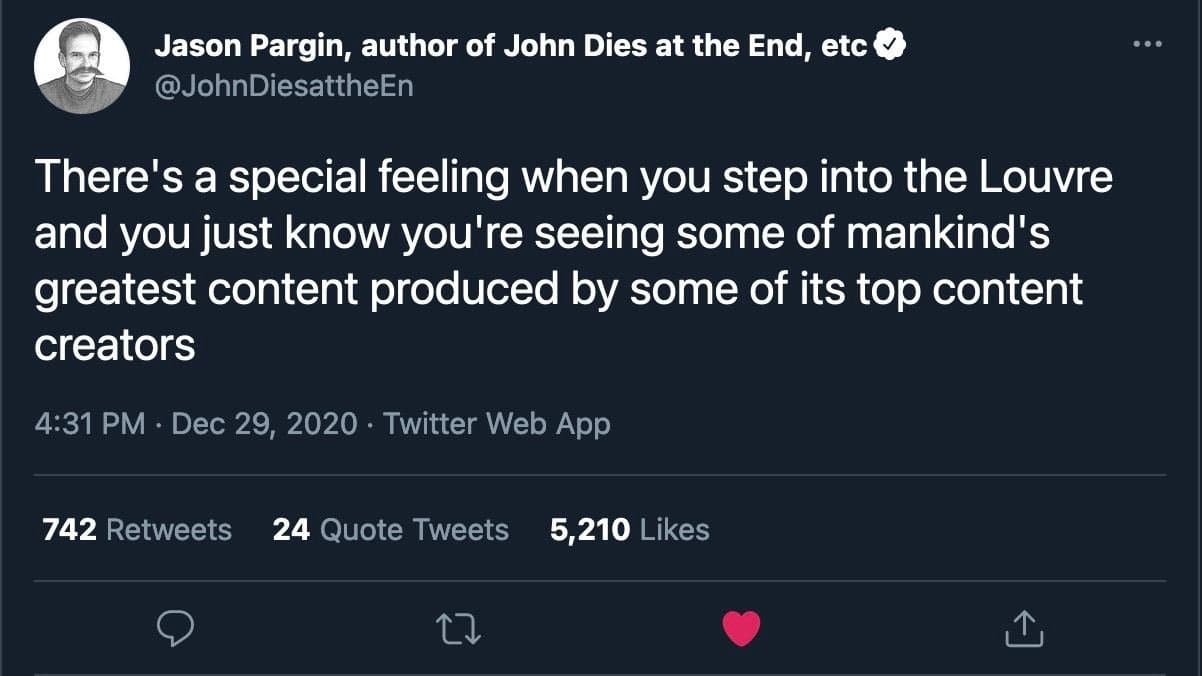
Task: Click the verified badge next to the name
Action: 891,43
